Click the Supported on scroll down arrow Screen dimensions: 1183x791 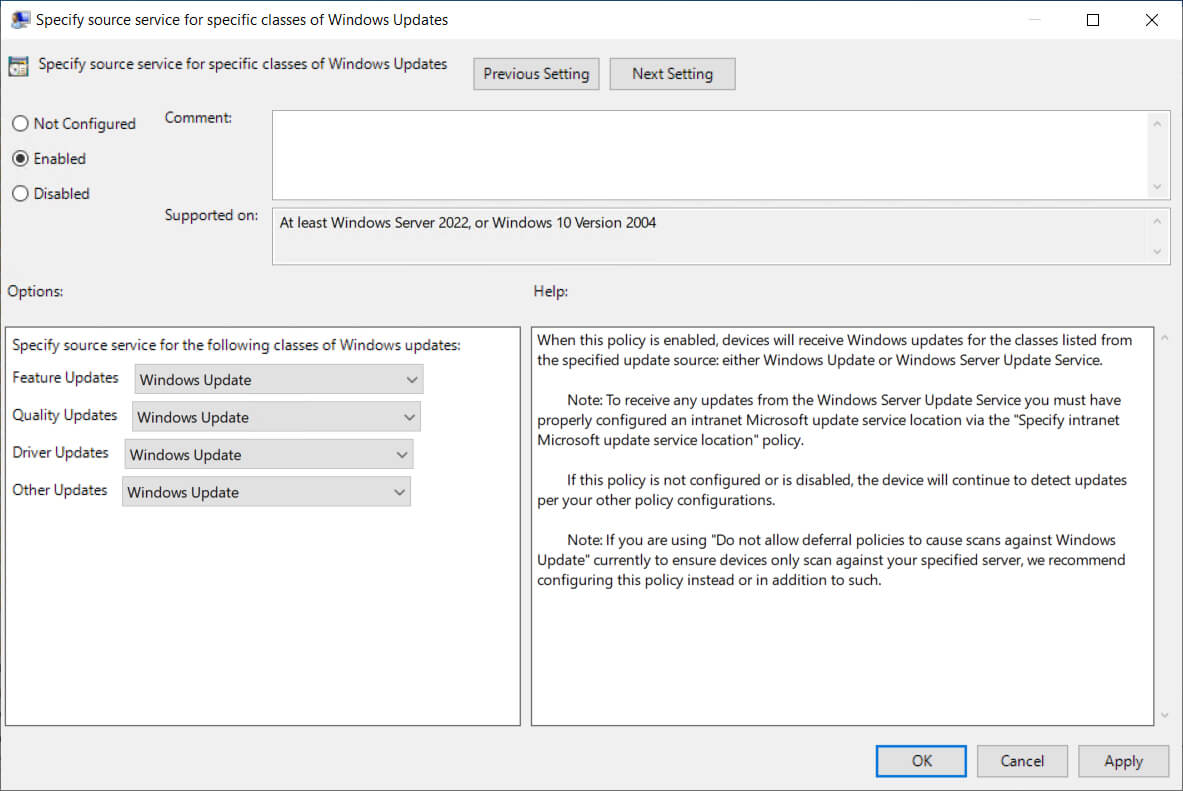1157,252
